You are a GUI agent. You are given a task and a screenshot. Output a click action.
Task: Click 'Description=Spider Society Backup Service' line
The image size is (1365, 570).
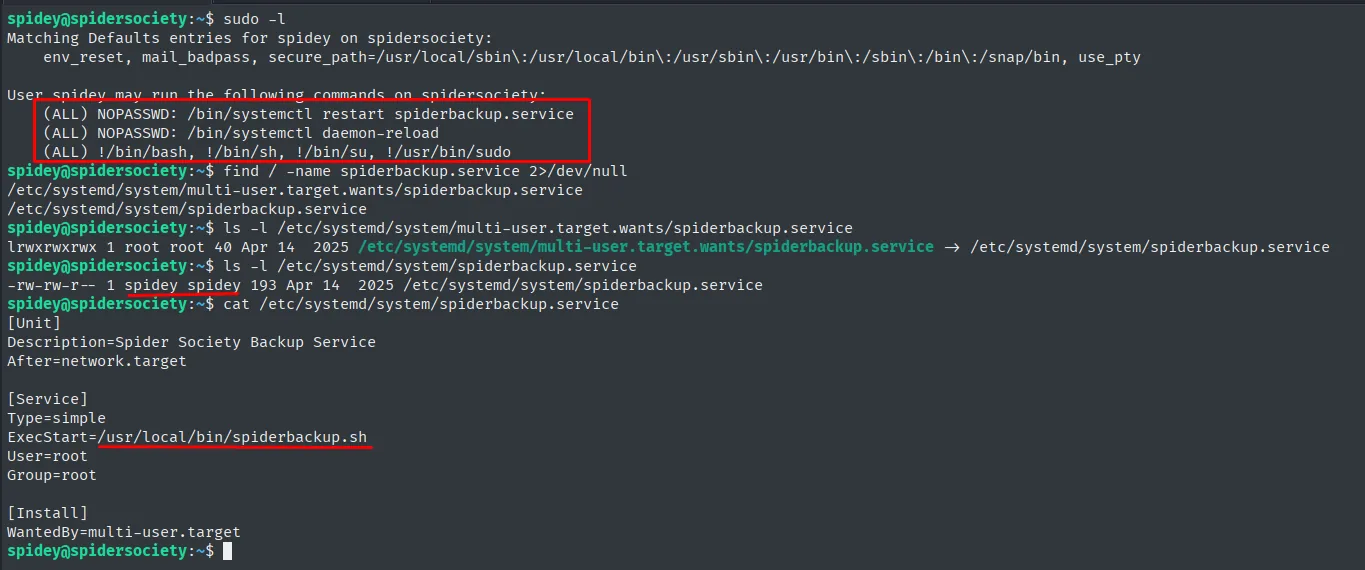pos(191,342)
